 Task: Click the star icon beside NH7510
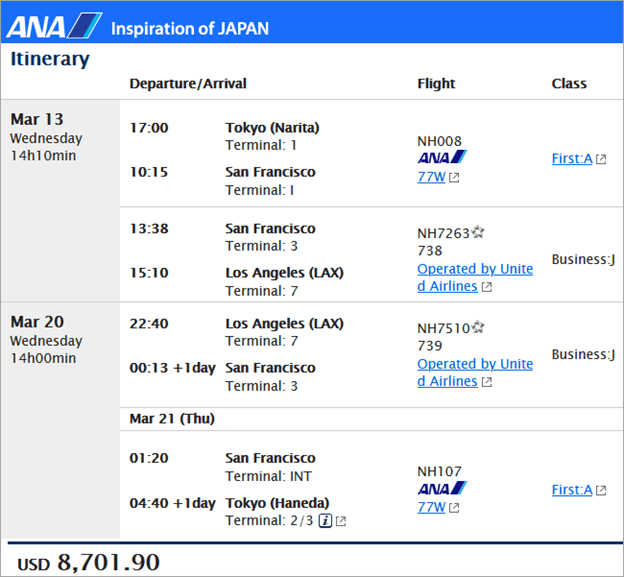(x=478, y=327)
